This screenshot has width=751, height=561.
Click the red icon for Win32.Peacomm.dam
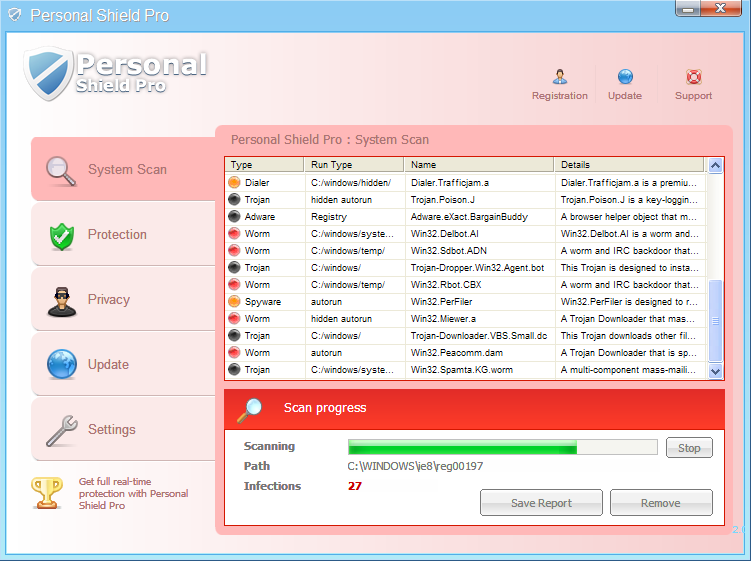pyautogui.click(x=234, y=353)
